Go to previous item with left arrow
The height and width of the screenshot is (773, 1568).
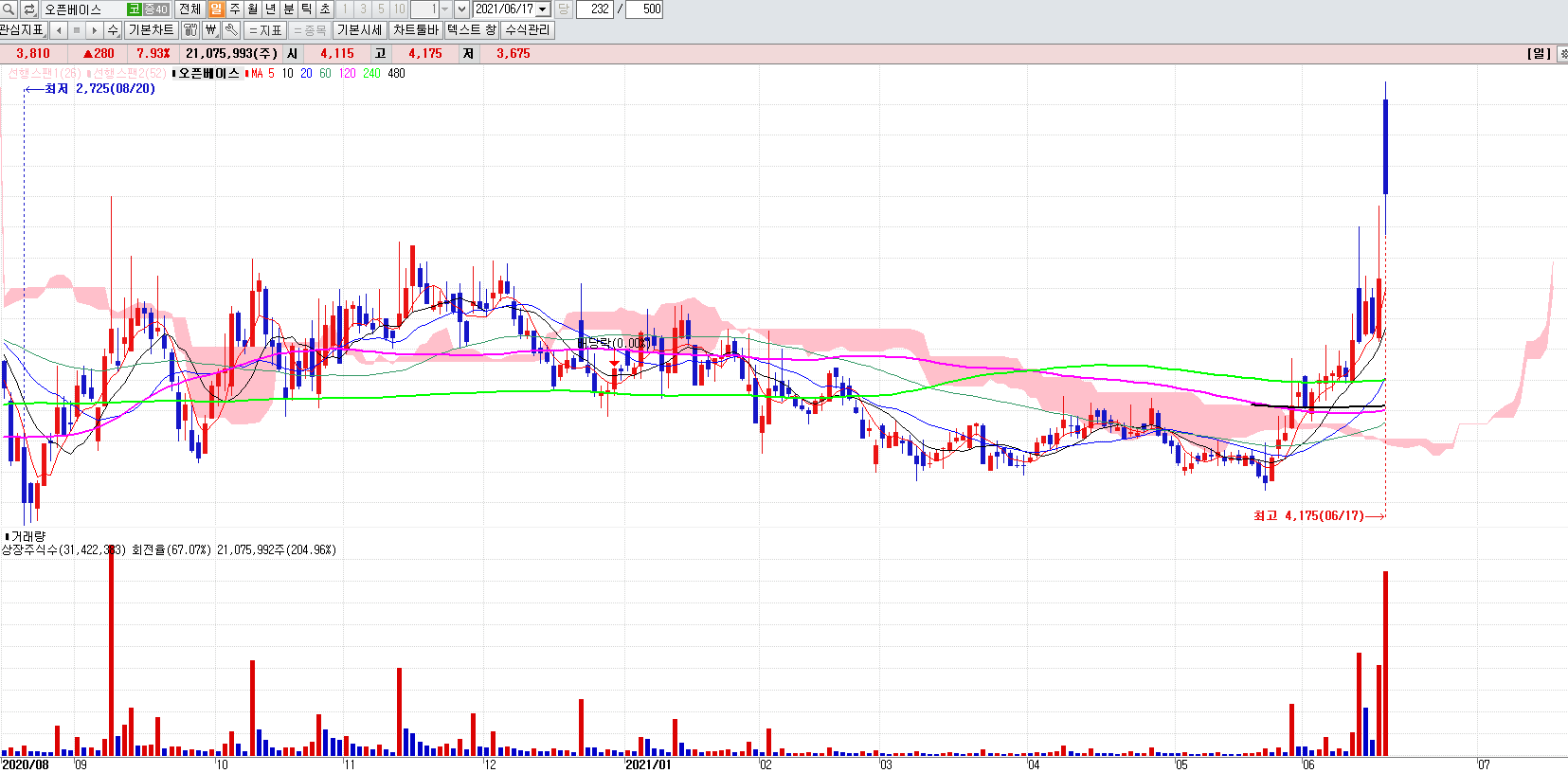coord(59,30)
